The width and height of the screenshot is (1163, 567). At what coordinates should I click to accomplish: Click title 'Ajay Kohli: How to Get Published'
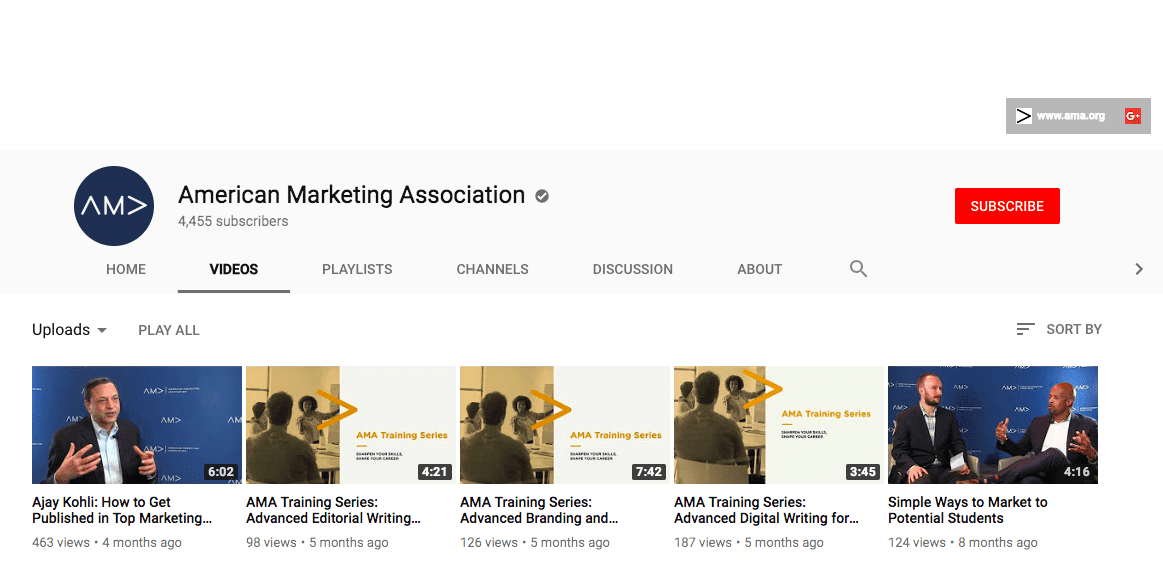click(122, 510)
